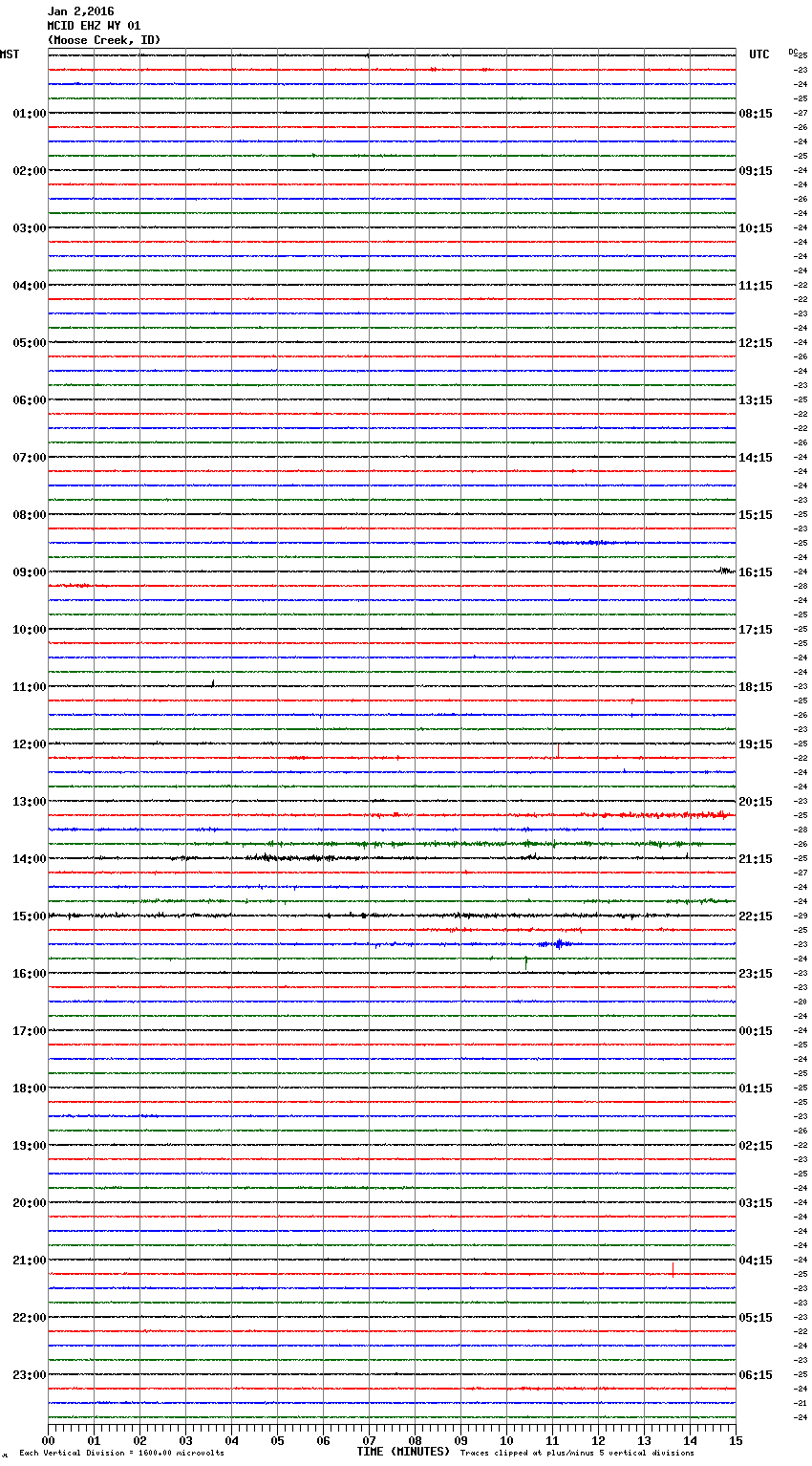Select the 11:00 MST row label
Image resolution: width=812 pixels, height=1466 pixels.
tap(30, 687)
